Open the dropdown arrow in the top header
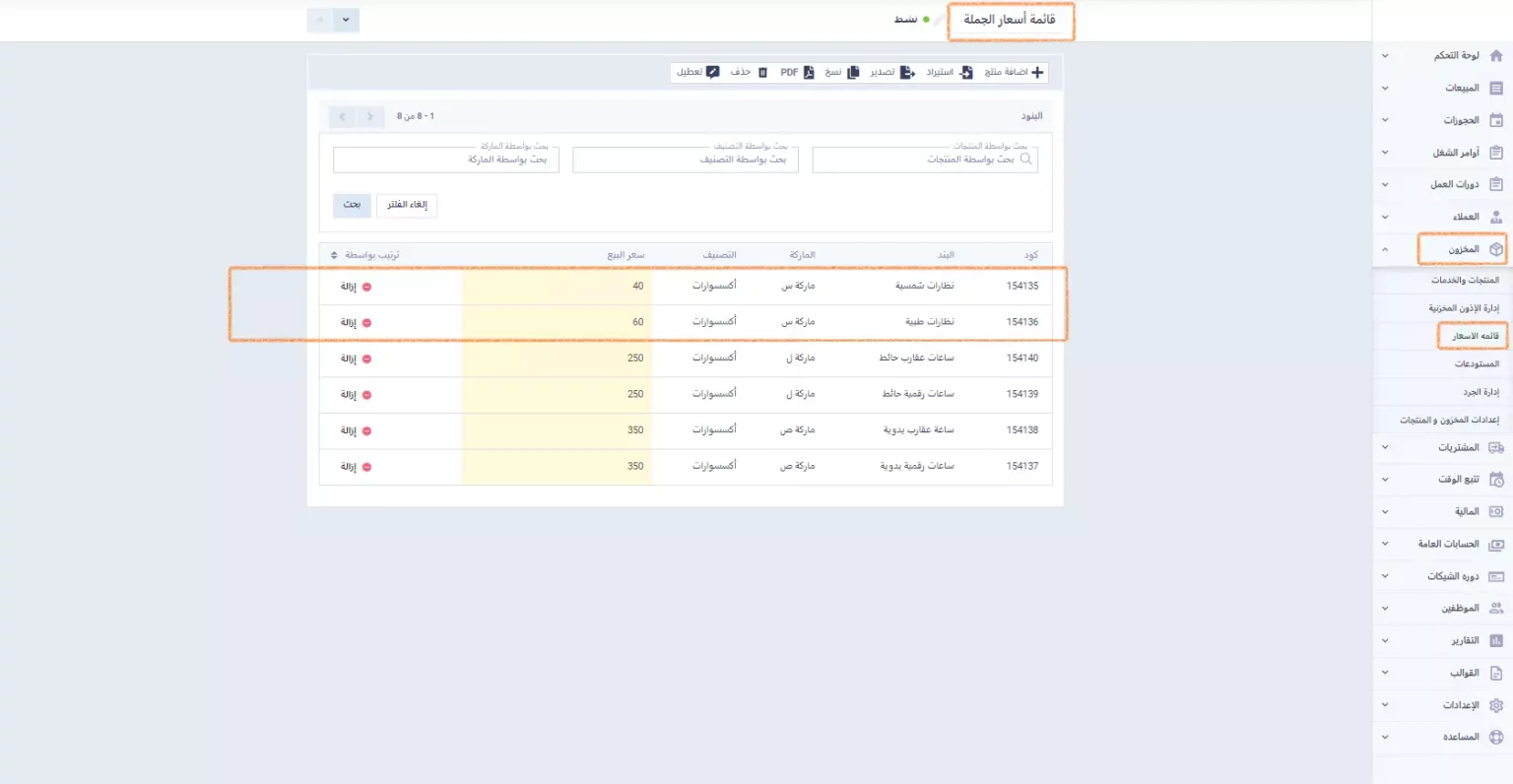1513x784 pixels. (x=346, y=20)
